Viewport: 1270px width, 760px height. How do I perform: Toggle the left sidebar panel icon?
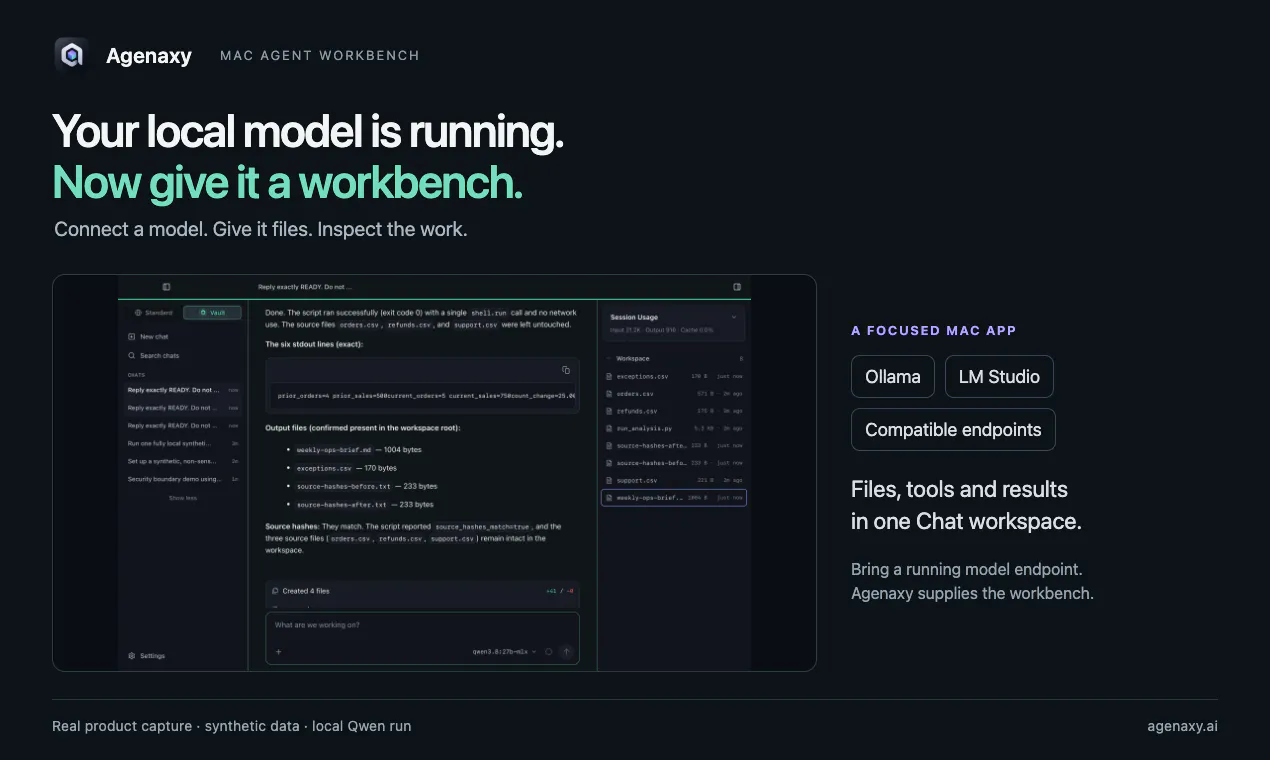166,287
